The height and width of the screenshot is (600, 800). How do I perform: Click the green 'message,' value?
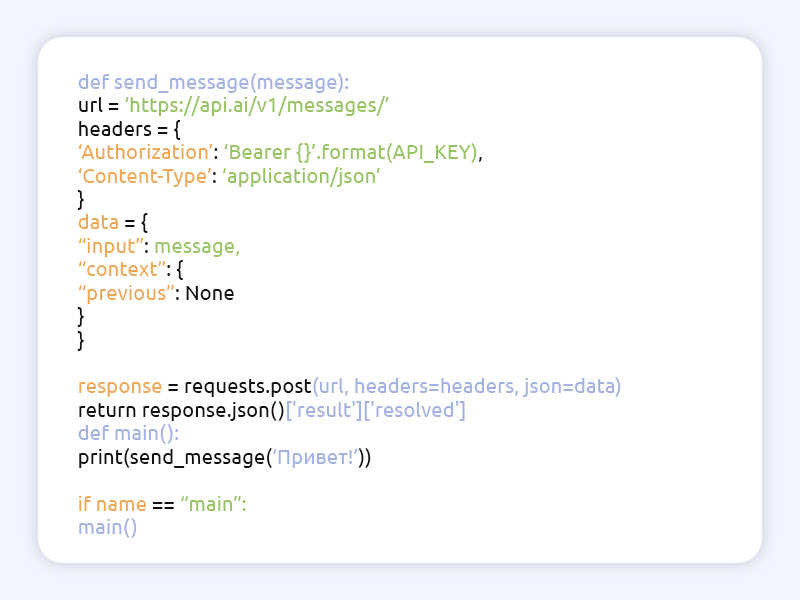(x=197, y=247)
